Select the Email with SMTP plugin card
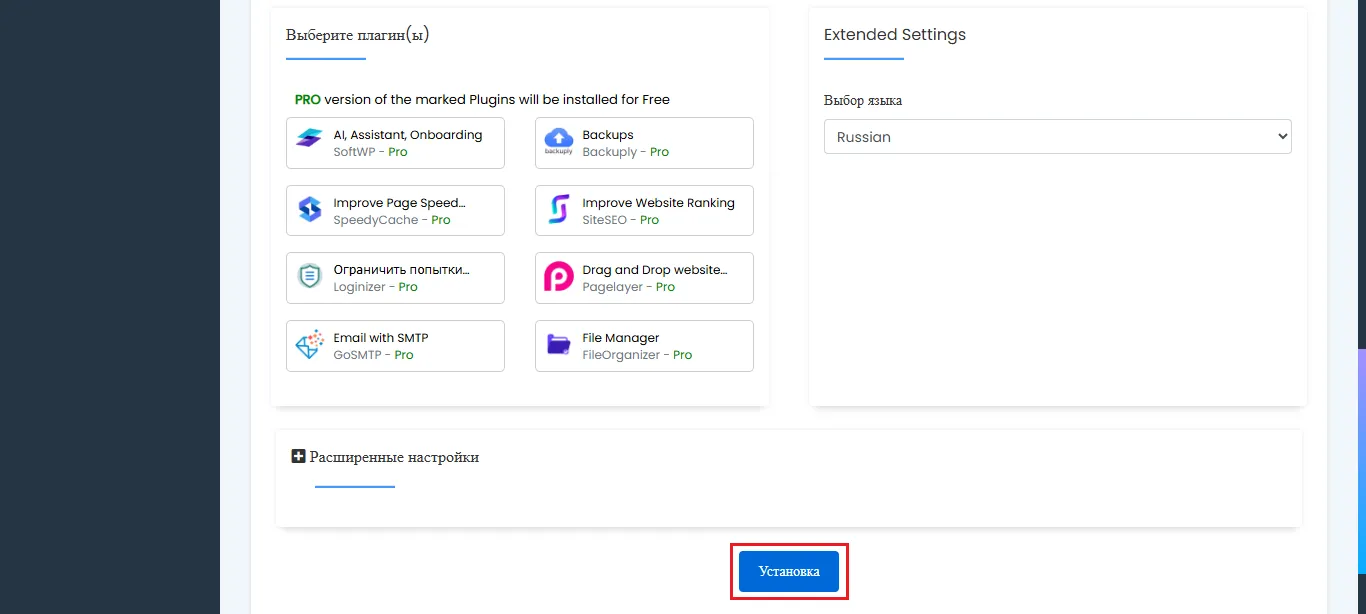Viewport: 1366px width, 614px height. coord(395,346)
